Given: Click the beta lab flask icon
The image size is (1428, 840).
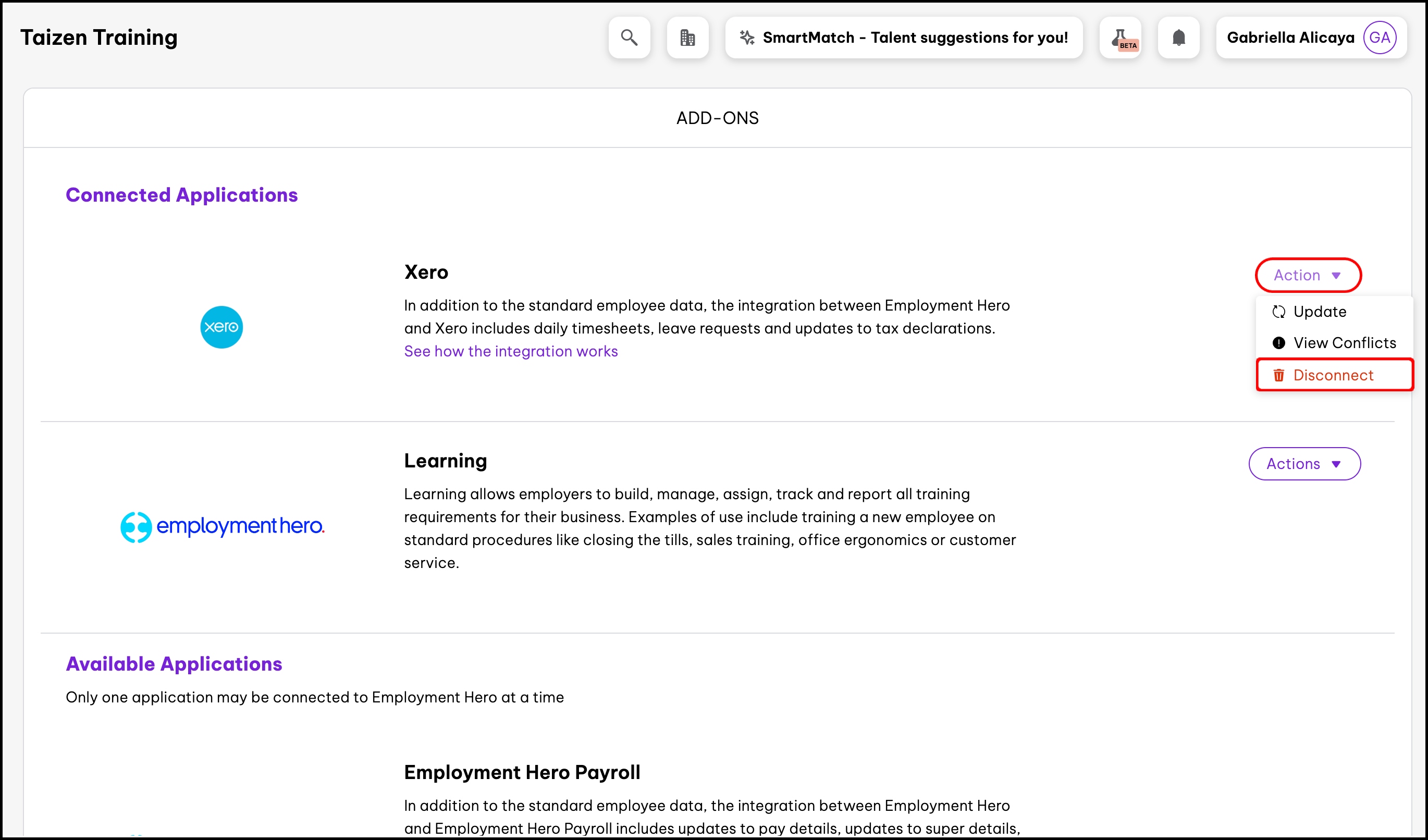Looking at the screenshot, I should 1121,38.
